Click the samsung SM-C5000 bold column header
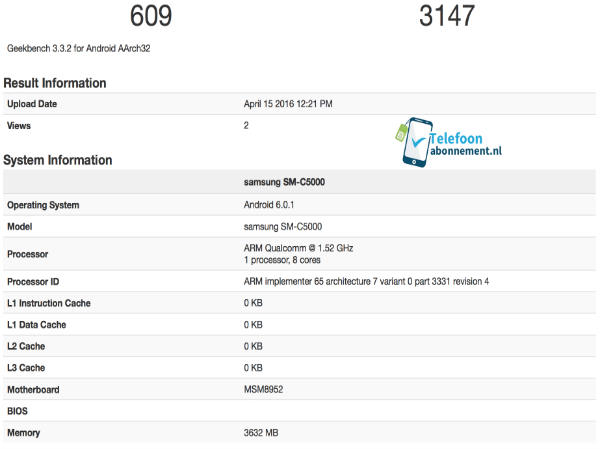Viewport: 600px width, 450px height. point(284,183)
